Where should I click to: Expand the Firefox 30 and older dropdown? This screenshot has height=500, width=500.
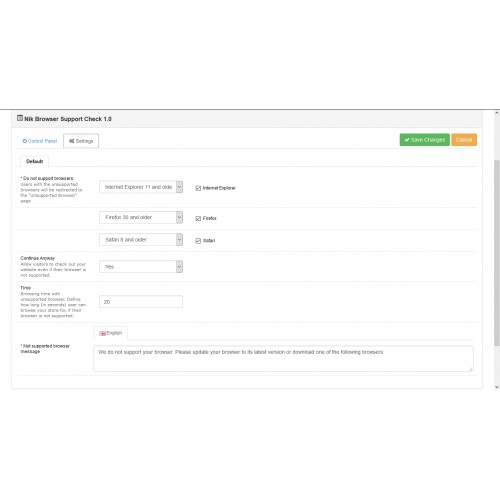[x=141, y=217]
